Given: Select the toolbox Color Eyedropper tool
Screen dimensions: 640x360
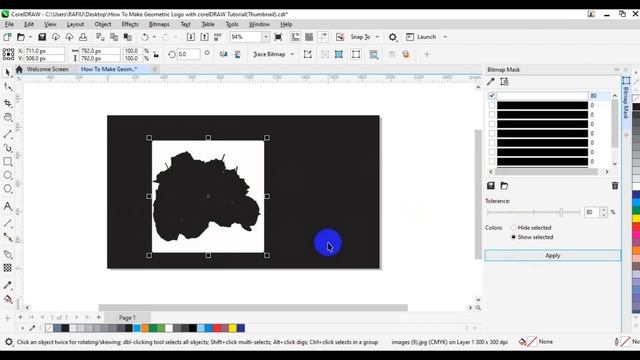Looking at the screenshot, I should click(7, 285).
